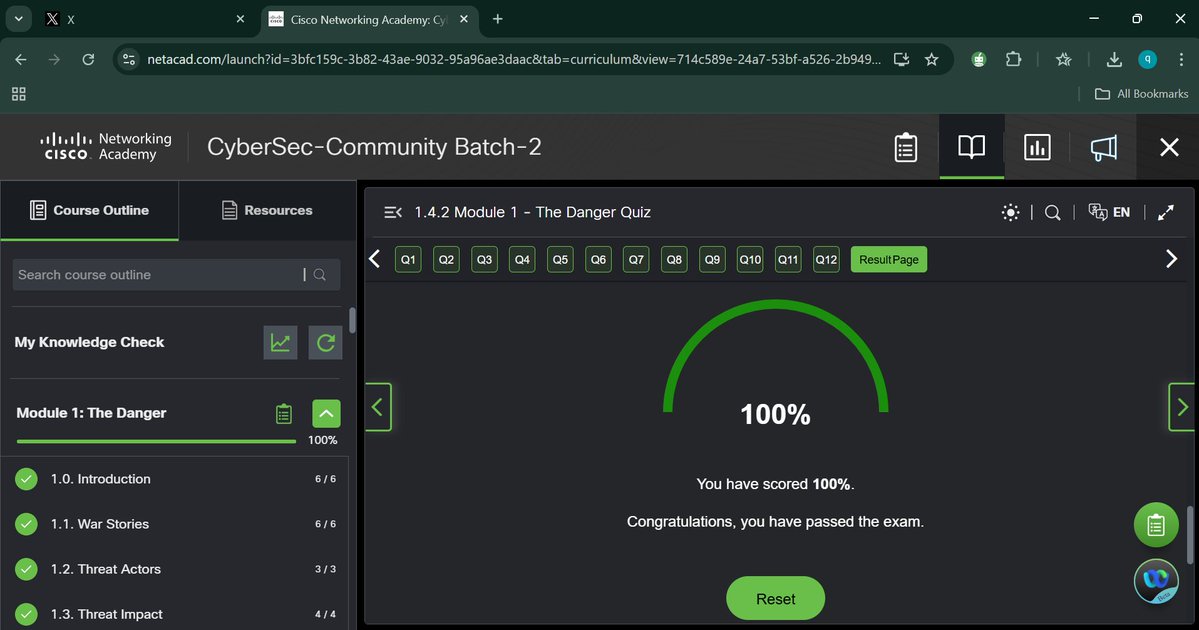Open the next quiz page with right chevron
This screenshot has height=630, width=1199.
click(1170, 258)
